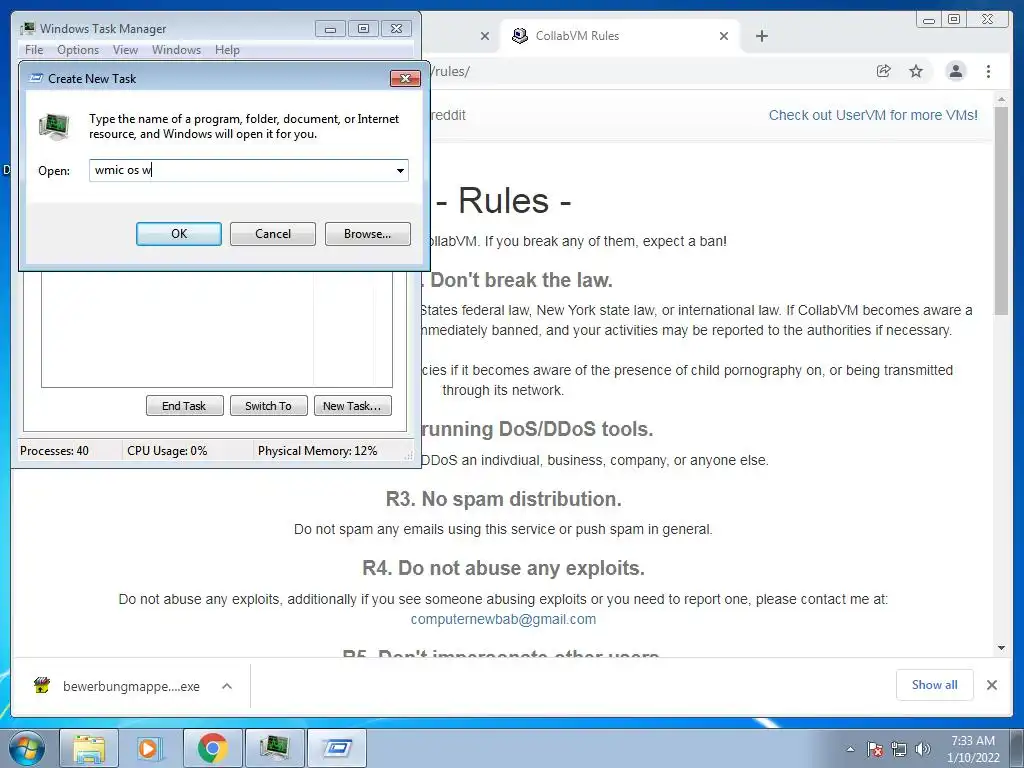Click Switch To in Task Manager

click(268, 406)
